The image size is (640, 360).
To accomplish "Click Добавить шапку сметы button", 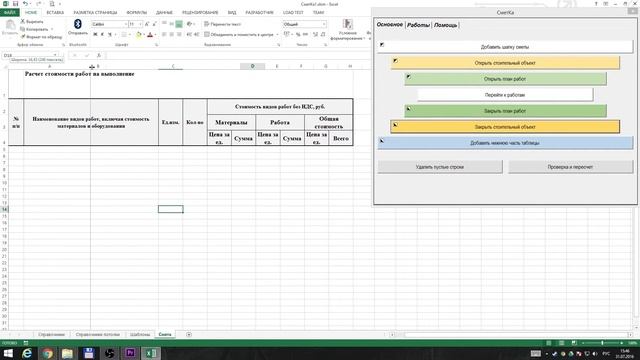I will [505, 47].
